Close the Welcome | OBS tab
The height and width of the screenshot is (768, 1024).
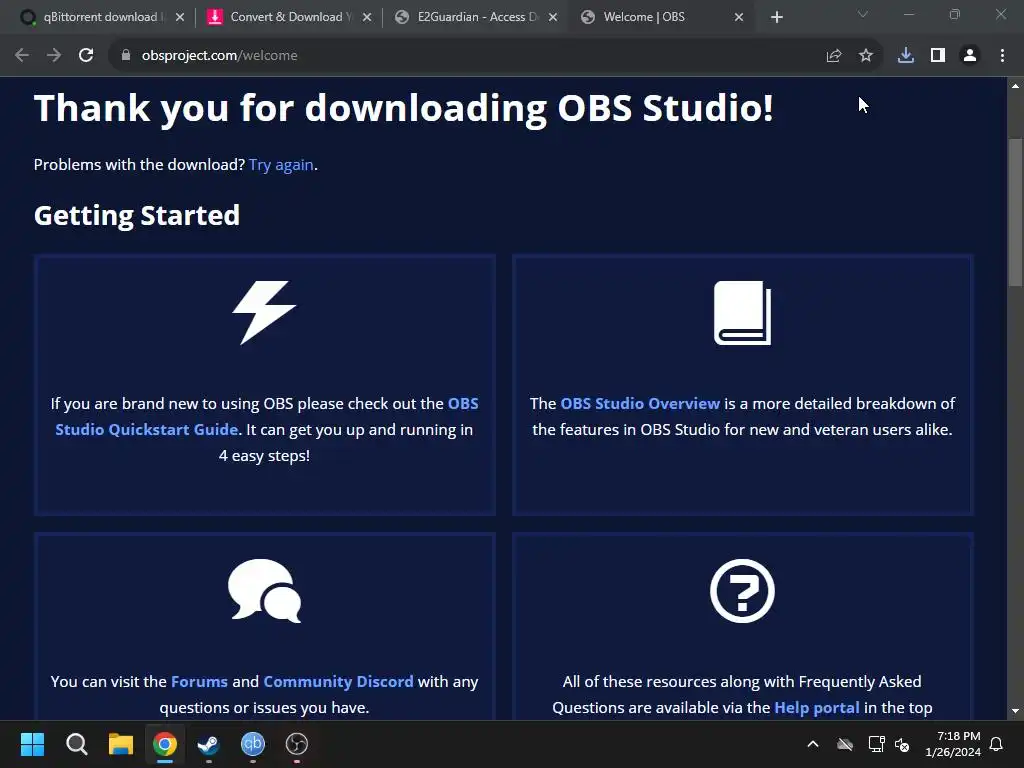point(739,17)
